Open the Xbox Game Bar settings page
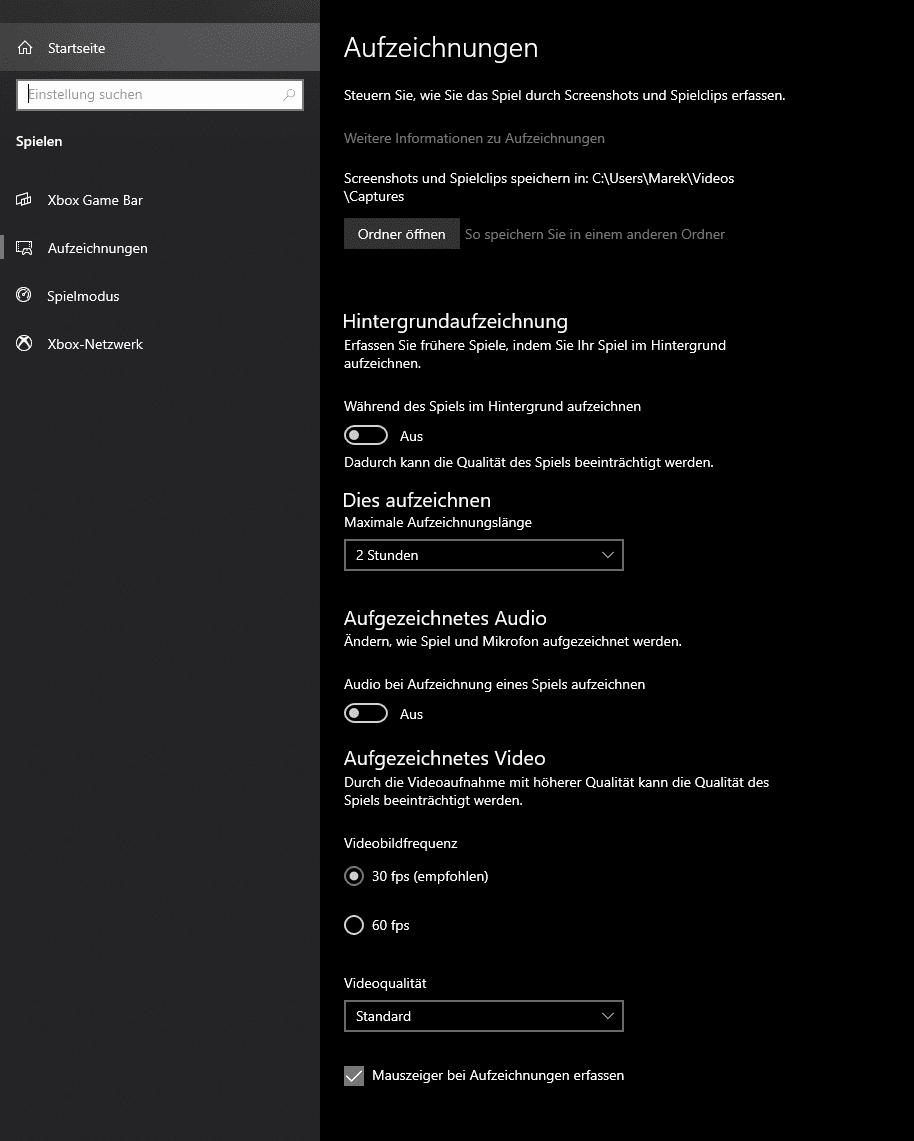The image size is (914, 1141). click(x=95, y=200)
